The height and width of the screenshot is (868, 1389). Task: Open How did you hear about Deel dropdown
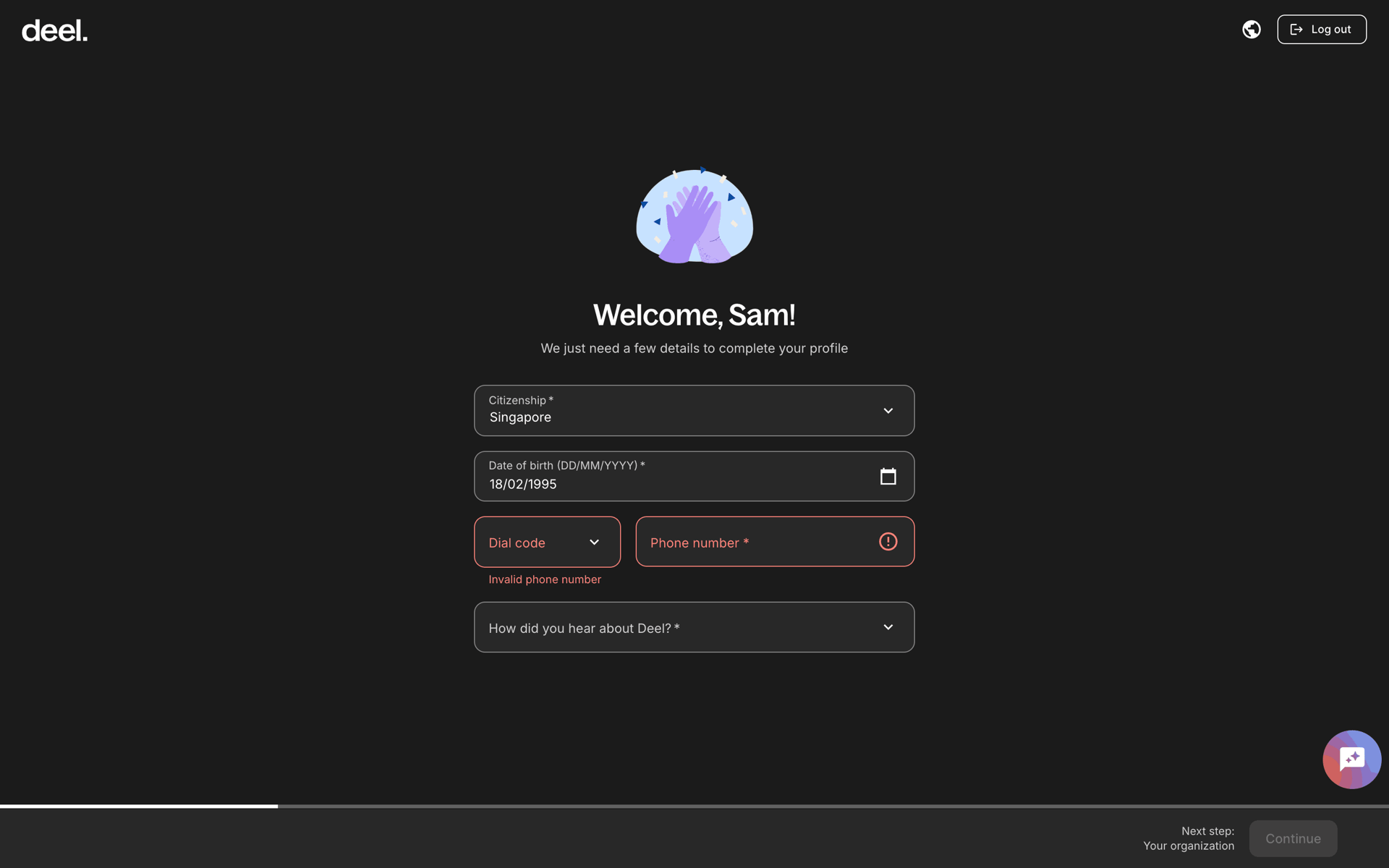pyautogui.click(x=694, y=627)
